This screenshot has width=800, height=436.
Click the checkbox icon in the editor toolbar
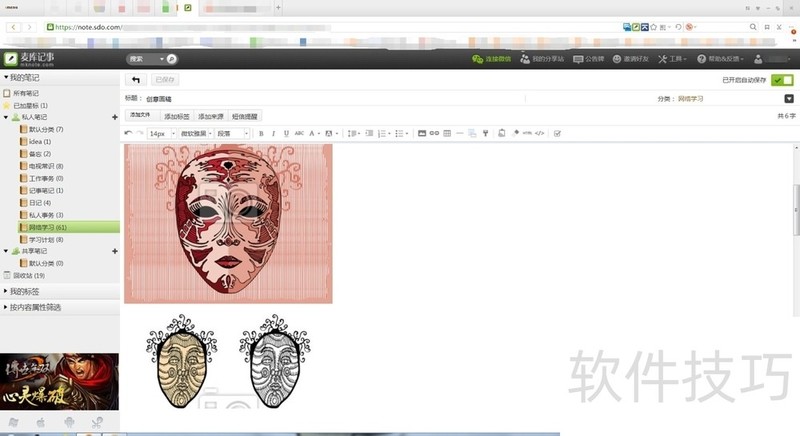(557, 133)
